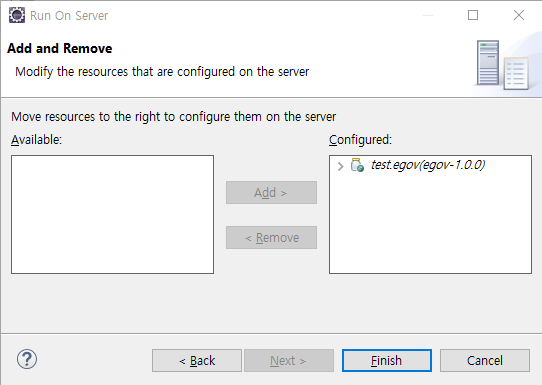
Task: Click the 'Configured:' label
Action: (361, 140)
